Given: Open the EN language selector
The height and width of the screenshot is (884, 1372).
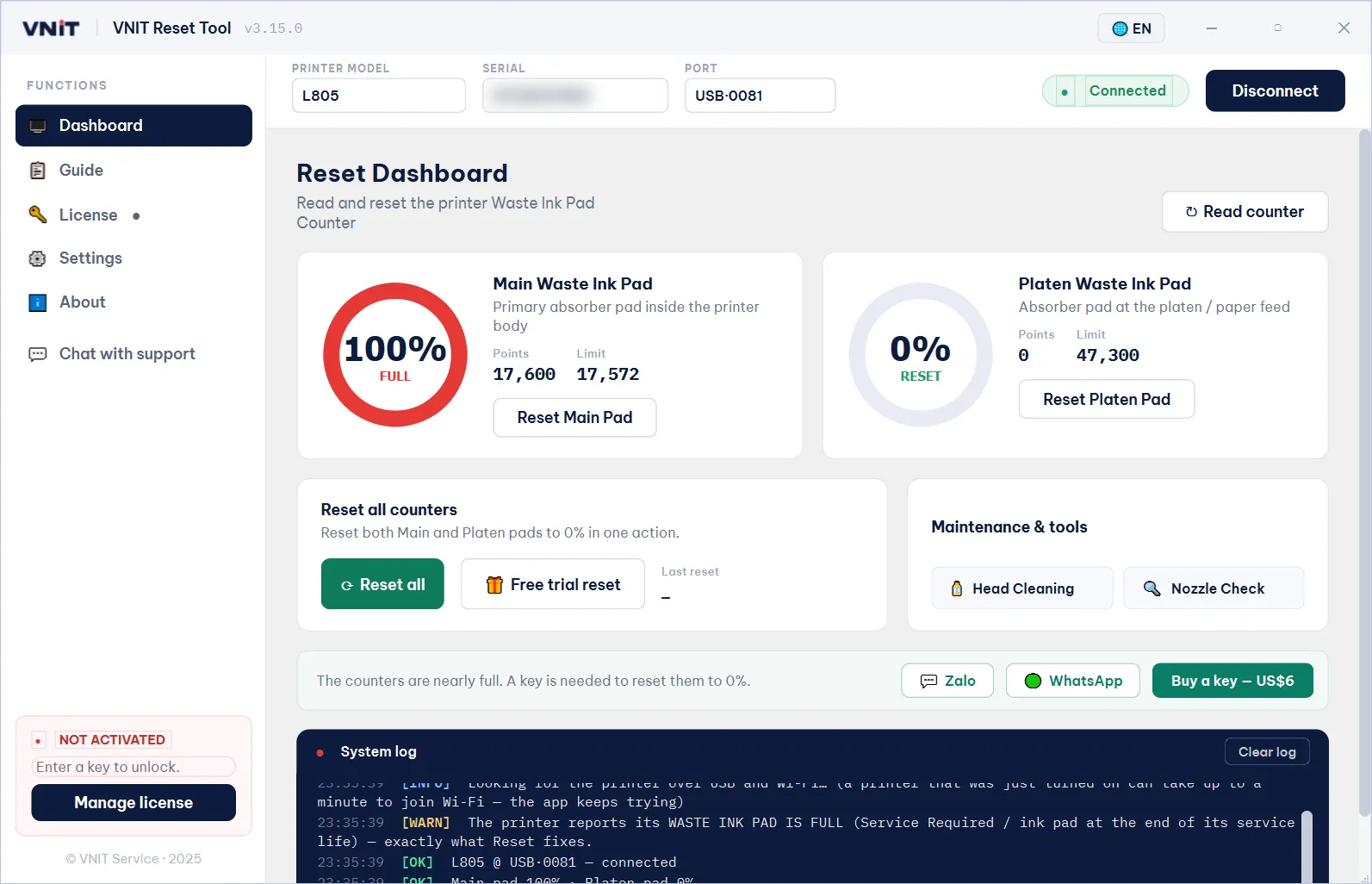Looking at the screenshot, I should (1131, 28).
